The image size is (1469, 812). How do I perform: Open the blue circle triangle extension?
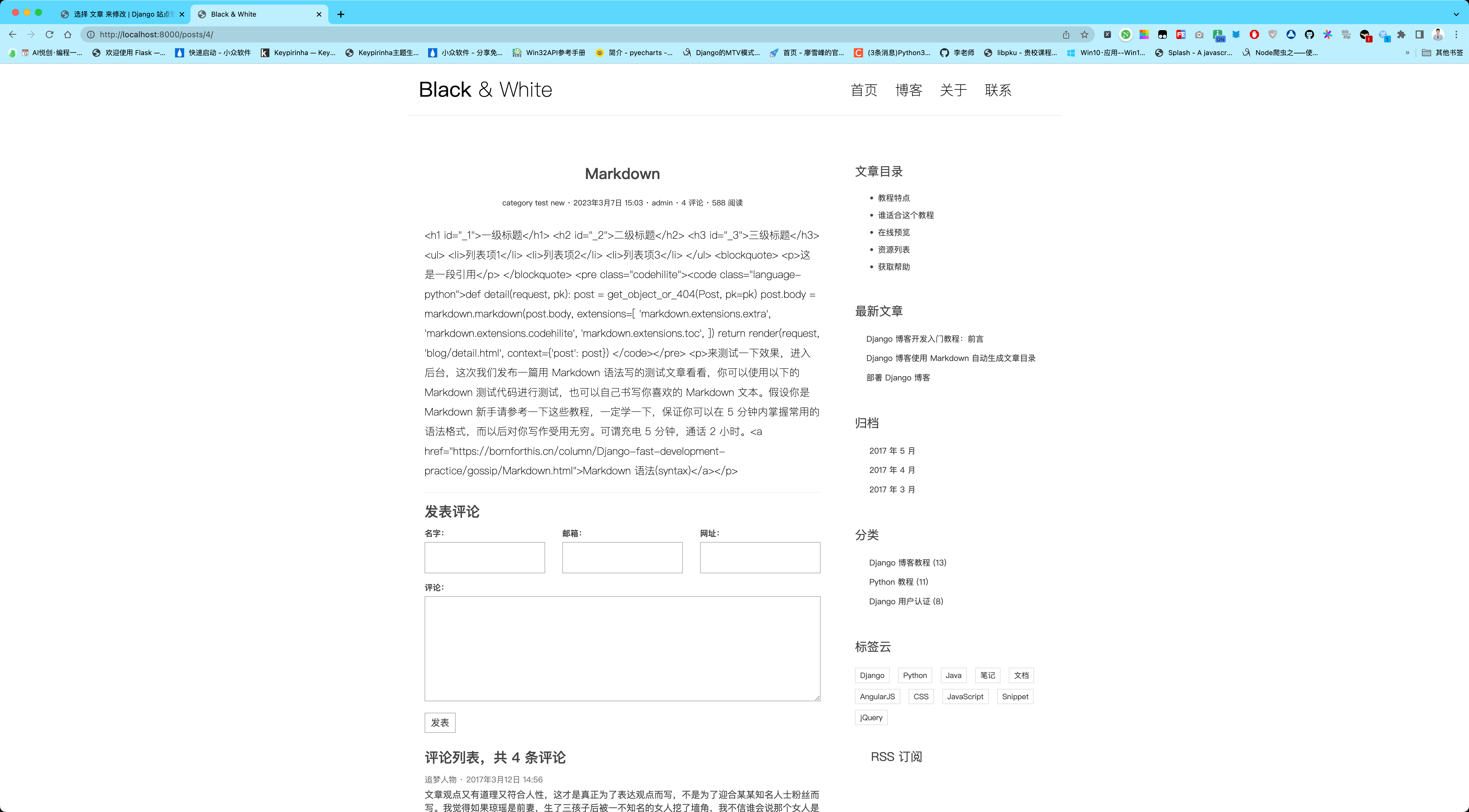click(x=1291, y=34)
